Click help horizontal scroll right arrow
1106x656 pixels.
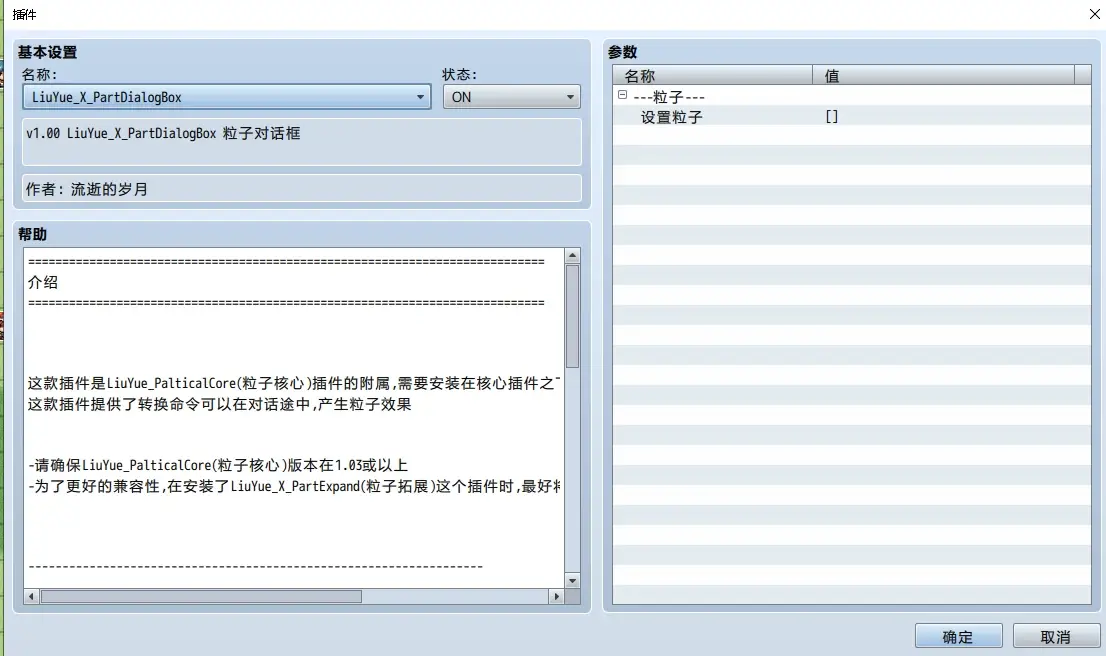pyautogui.click(x=557, y=597)
